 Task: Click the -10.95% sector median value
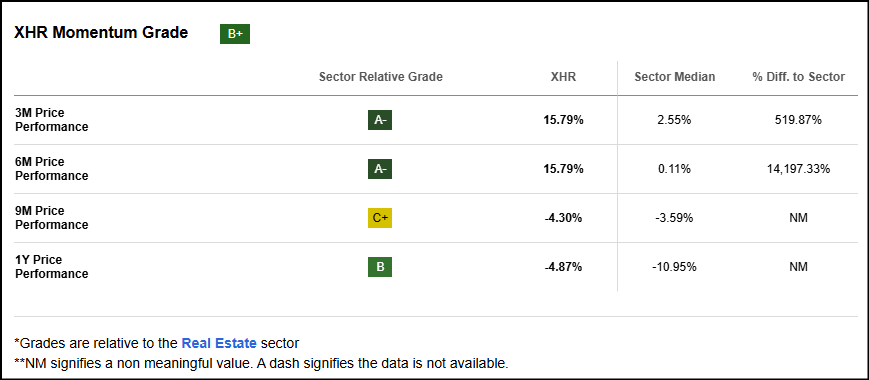674,267
